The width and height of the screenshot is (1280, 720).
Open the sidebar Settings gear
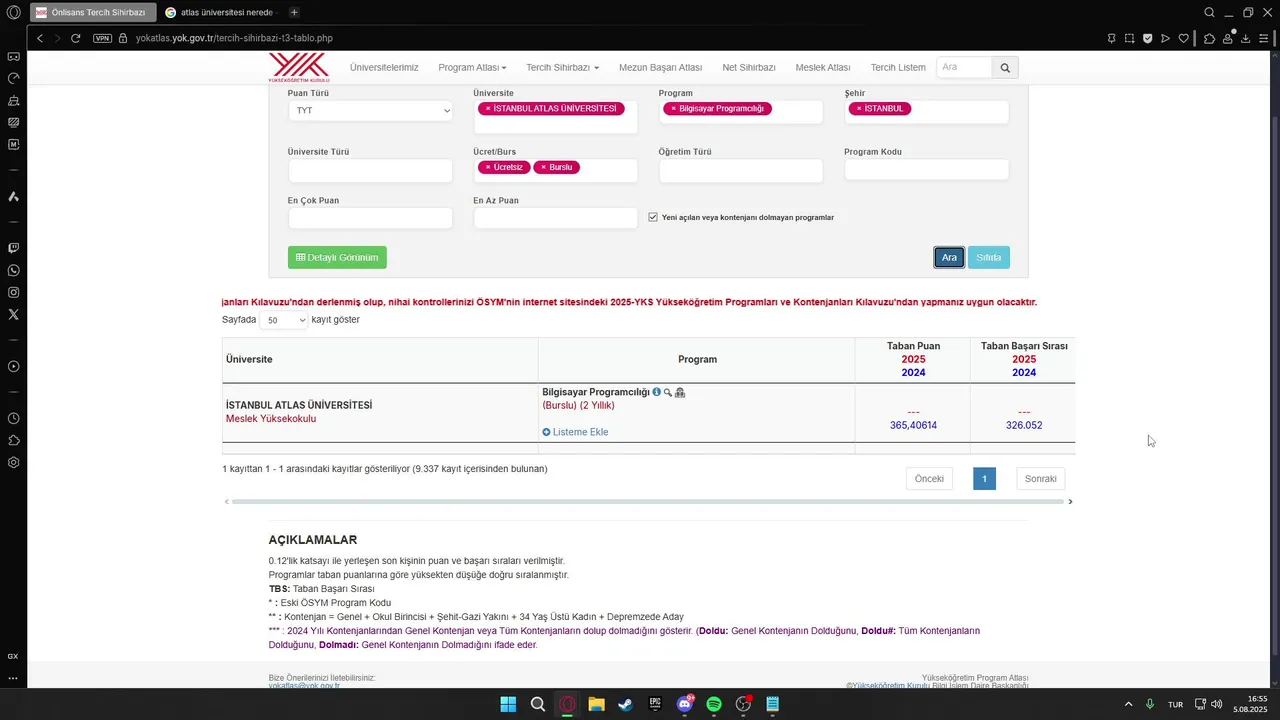tap(13, 462)
